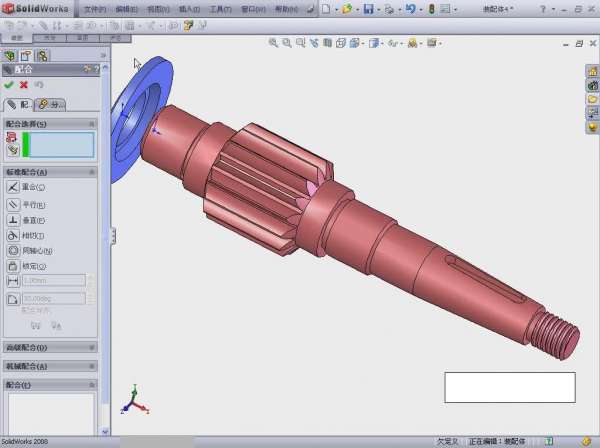Open the 工具(T) menu
The height and width of the screenshot is (448, 600).
click(220, 9)
